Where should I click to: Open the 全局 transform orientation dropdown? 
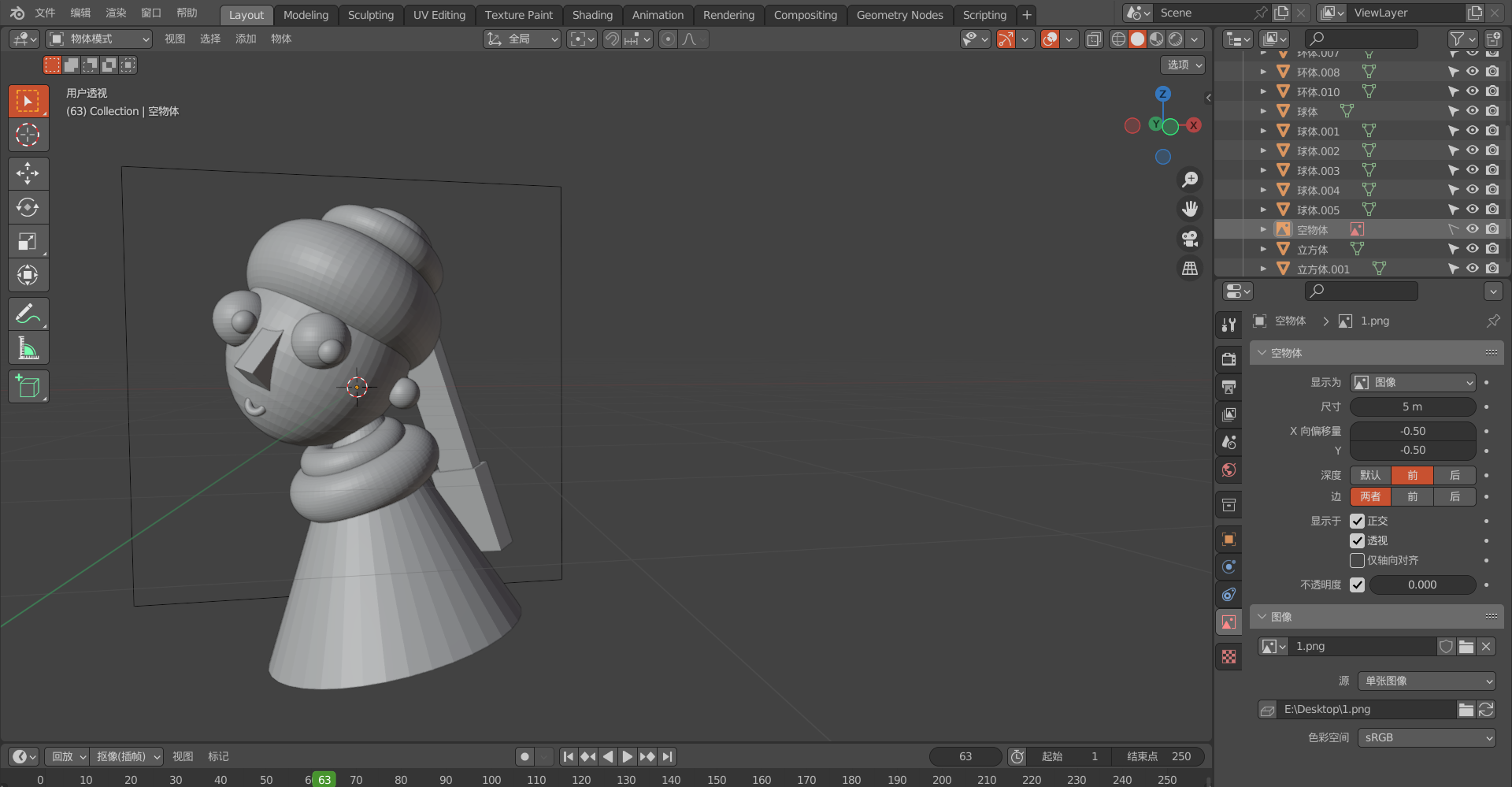[x=522, y=39]
